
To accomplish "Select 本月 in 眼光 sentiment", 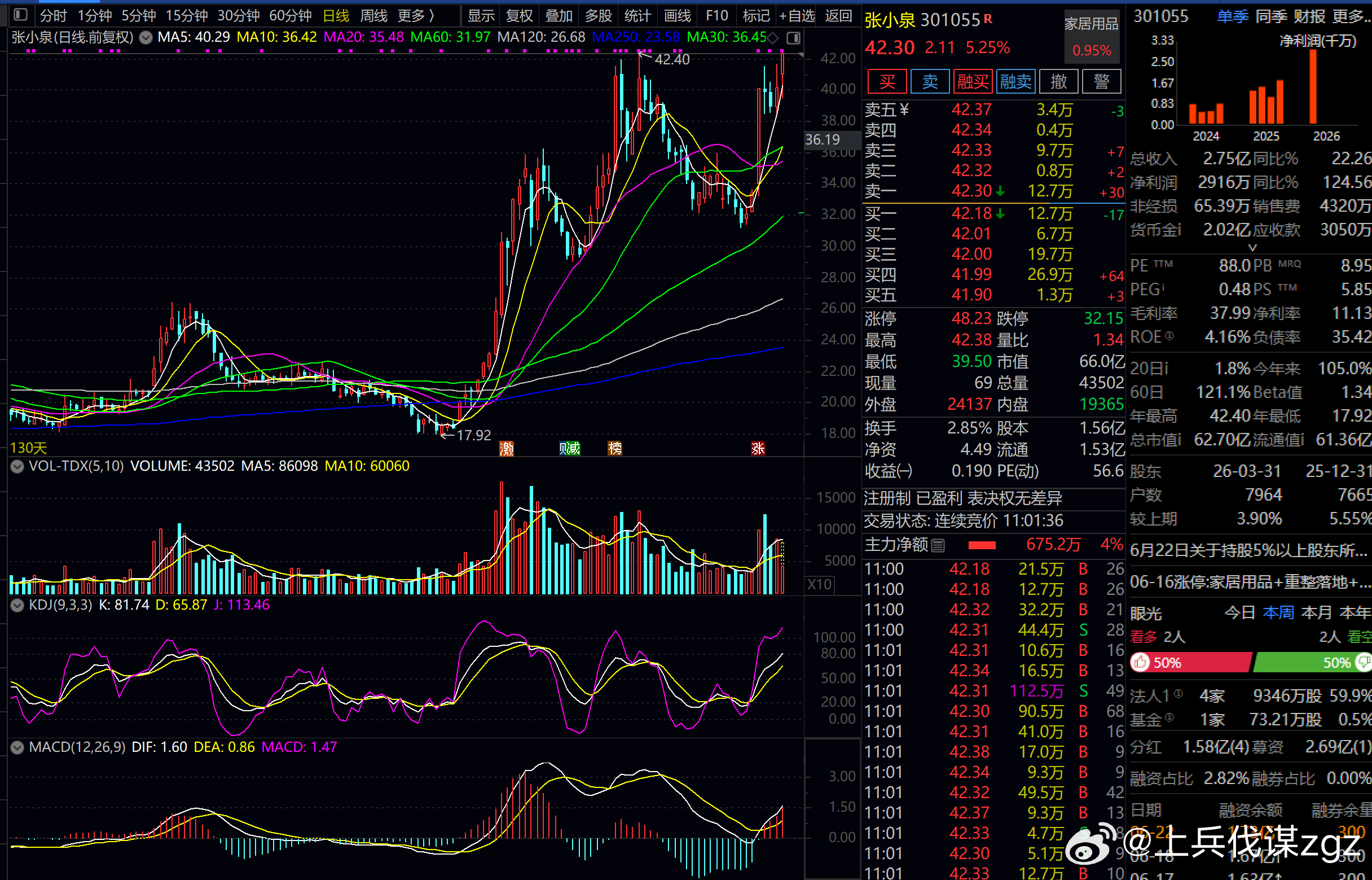I will coord(1317,613).
